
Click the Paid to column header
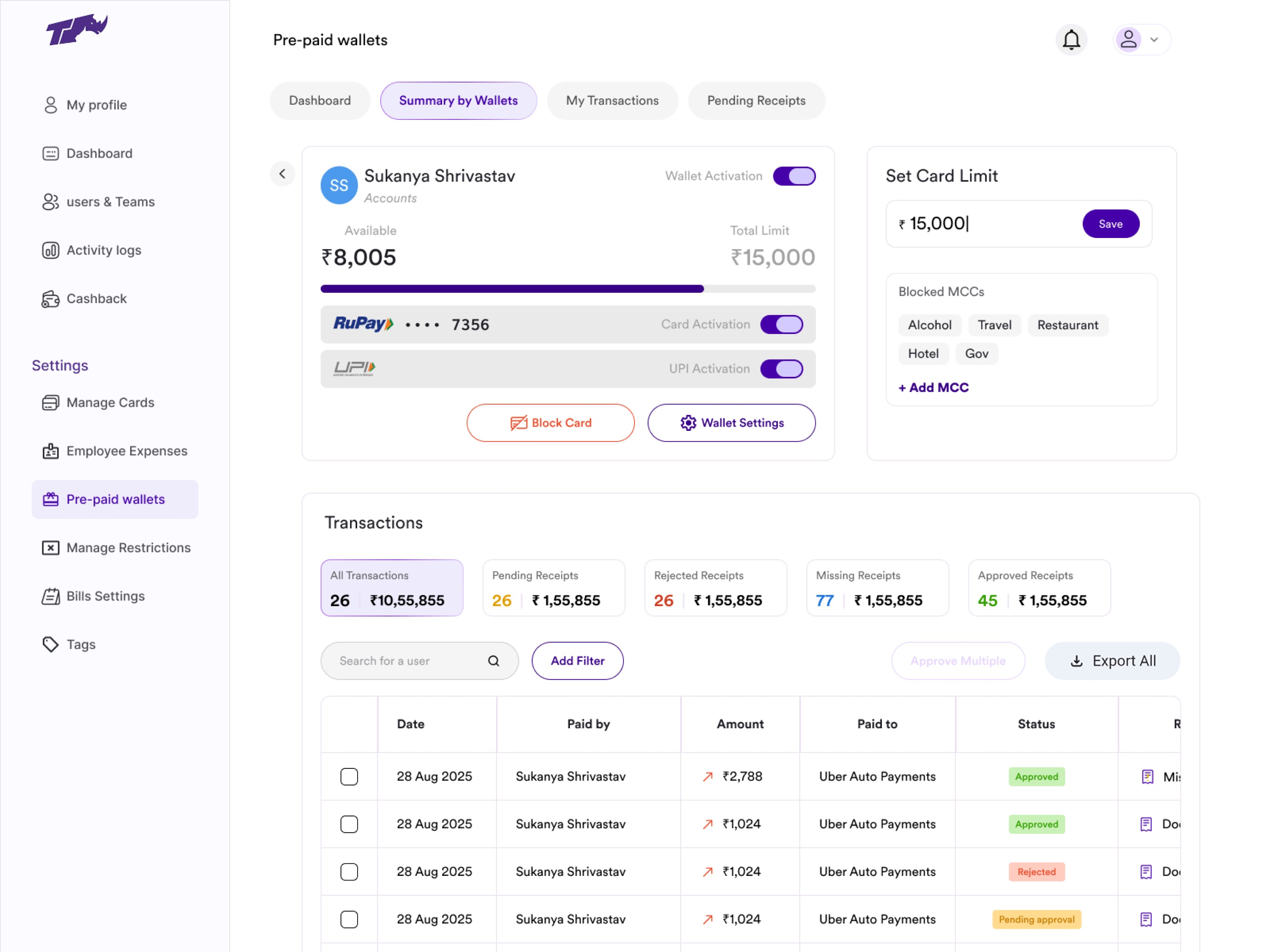point(877,724)
